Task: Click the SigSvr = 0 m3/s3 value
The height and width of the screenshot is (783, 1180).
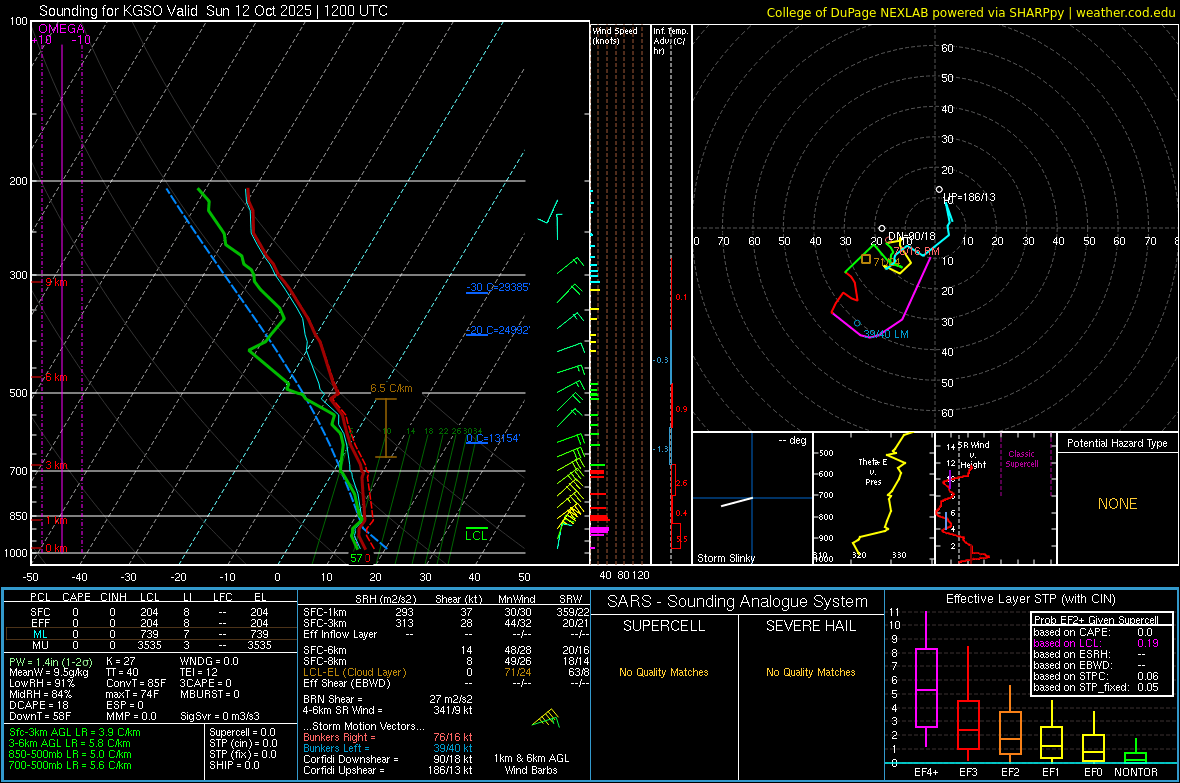Action: [220, 716]
